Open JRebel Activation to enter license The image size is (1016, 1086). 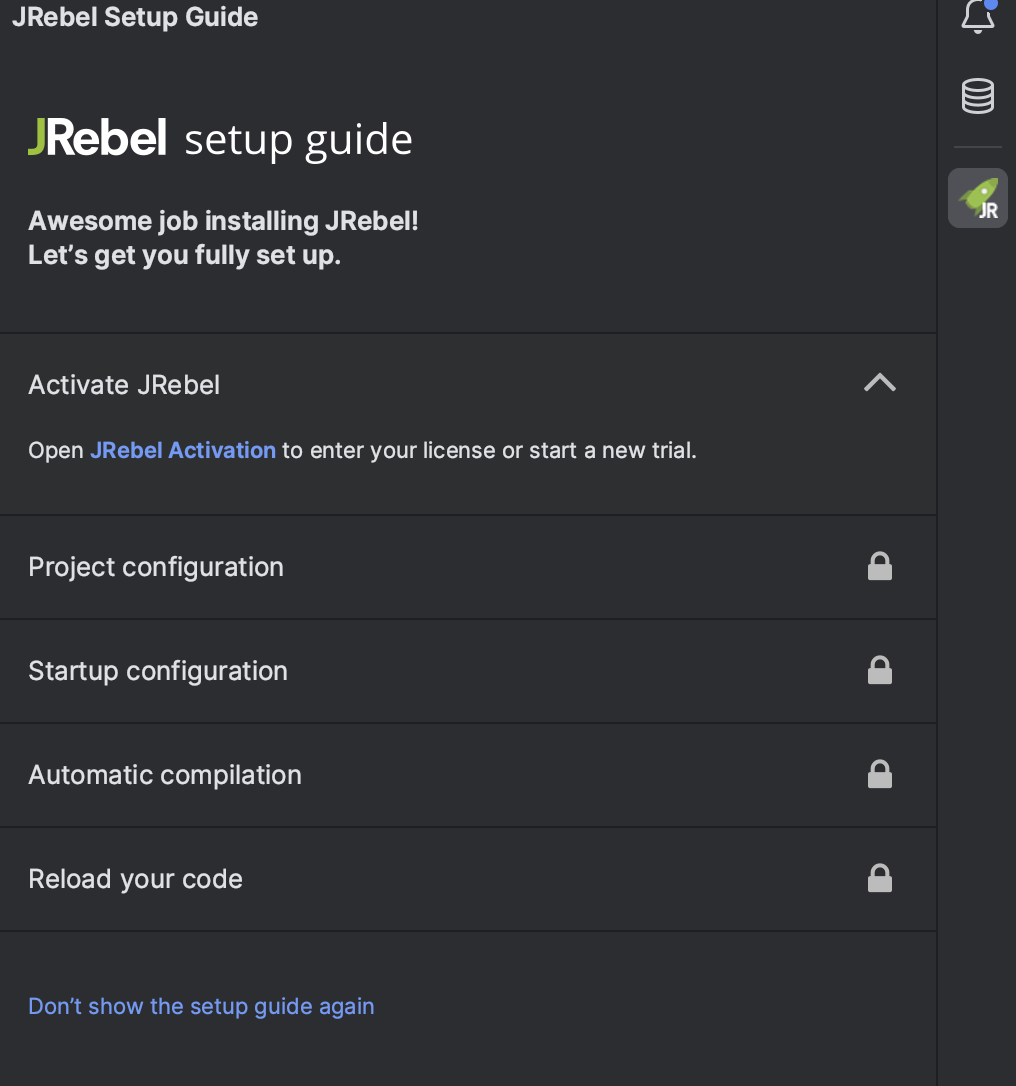pos(183,450)
